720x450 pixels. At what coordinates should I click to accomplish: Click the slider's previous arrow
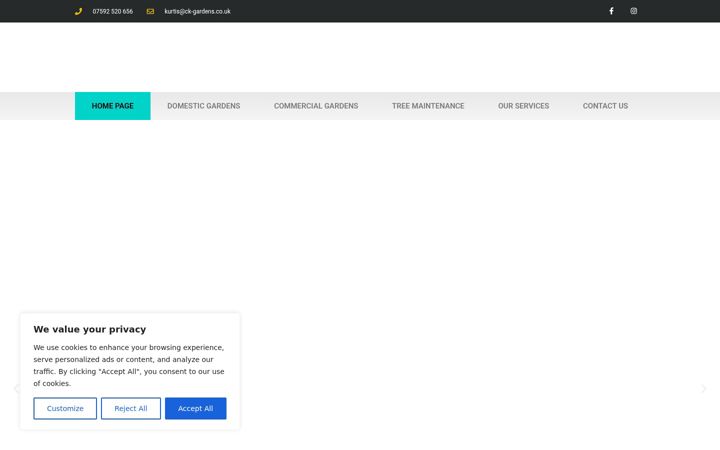point(17,389)
